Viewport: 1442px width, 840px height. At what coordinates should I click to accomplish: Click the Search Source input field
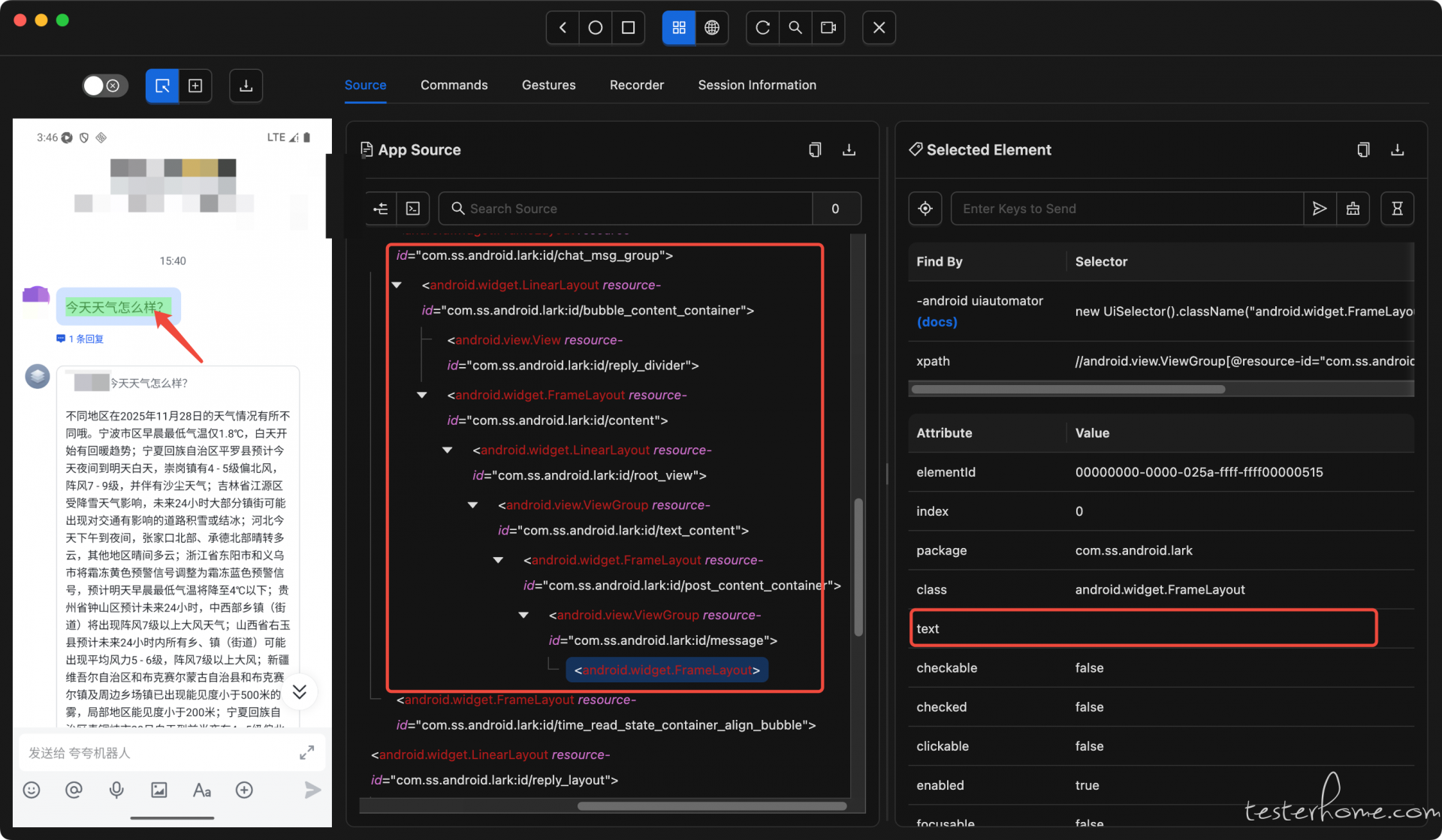pos(631,209)
